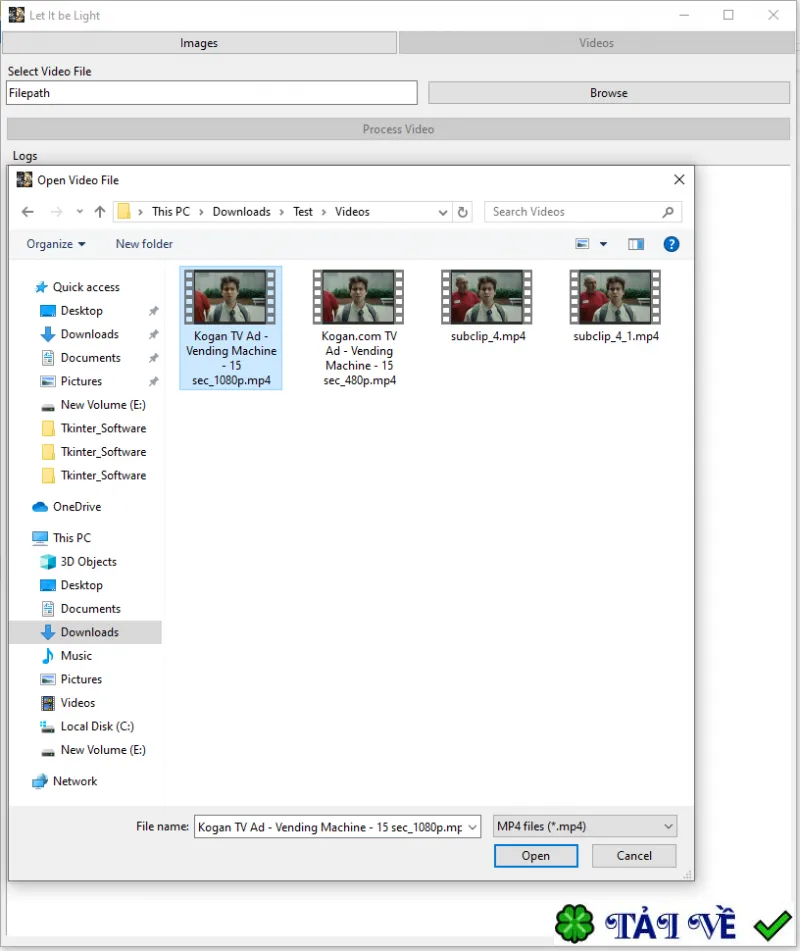
Task: Click the Local Disk (C:) drive icon
Action: pyautogui.click(x=47, y=727)
